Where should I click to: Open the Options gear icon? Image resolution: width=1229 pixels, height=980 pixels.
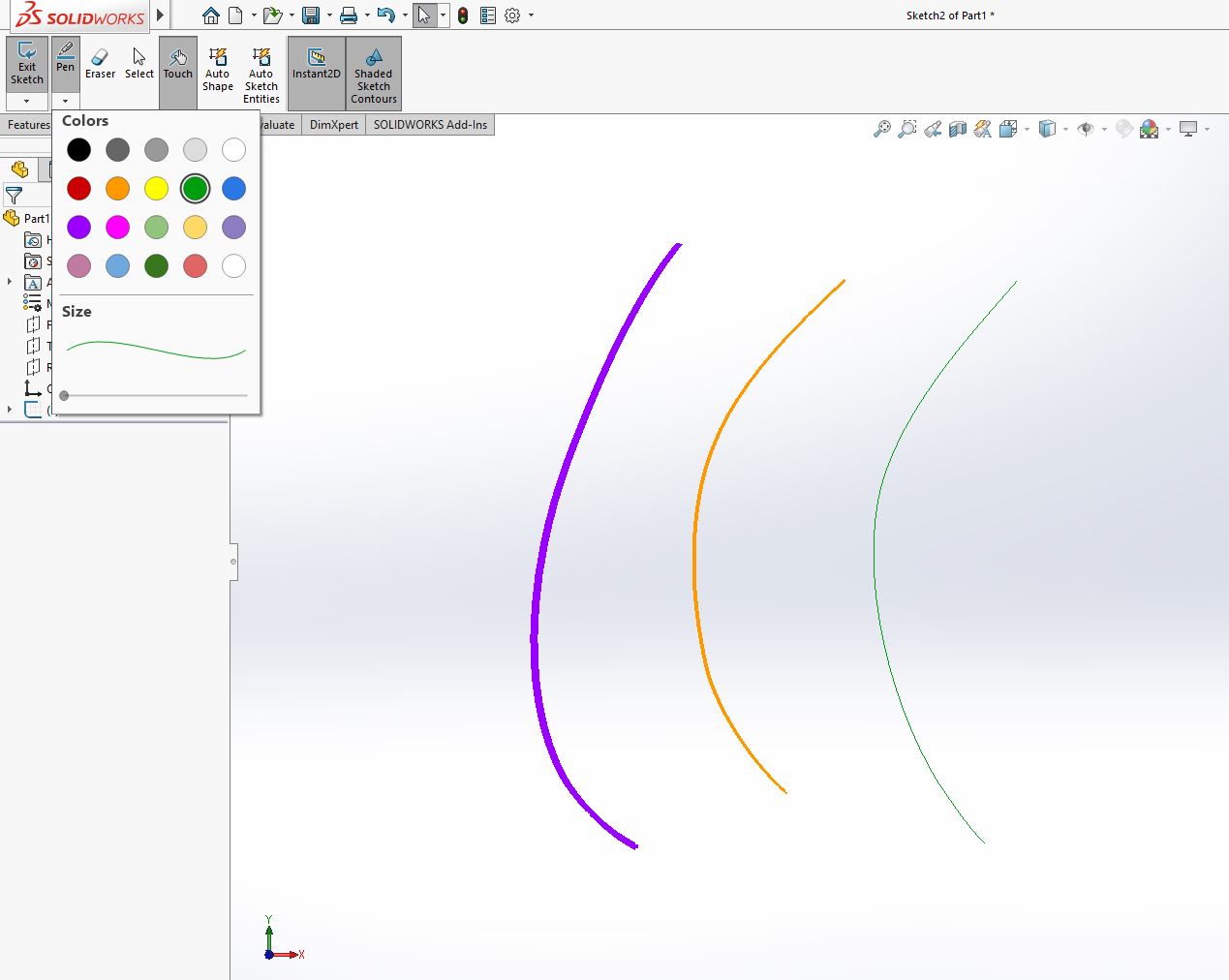512,15
